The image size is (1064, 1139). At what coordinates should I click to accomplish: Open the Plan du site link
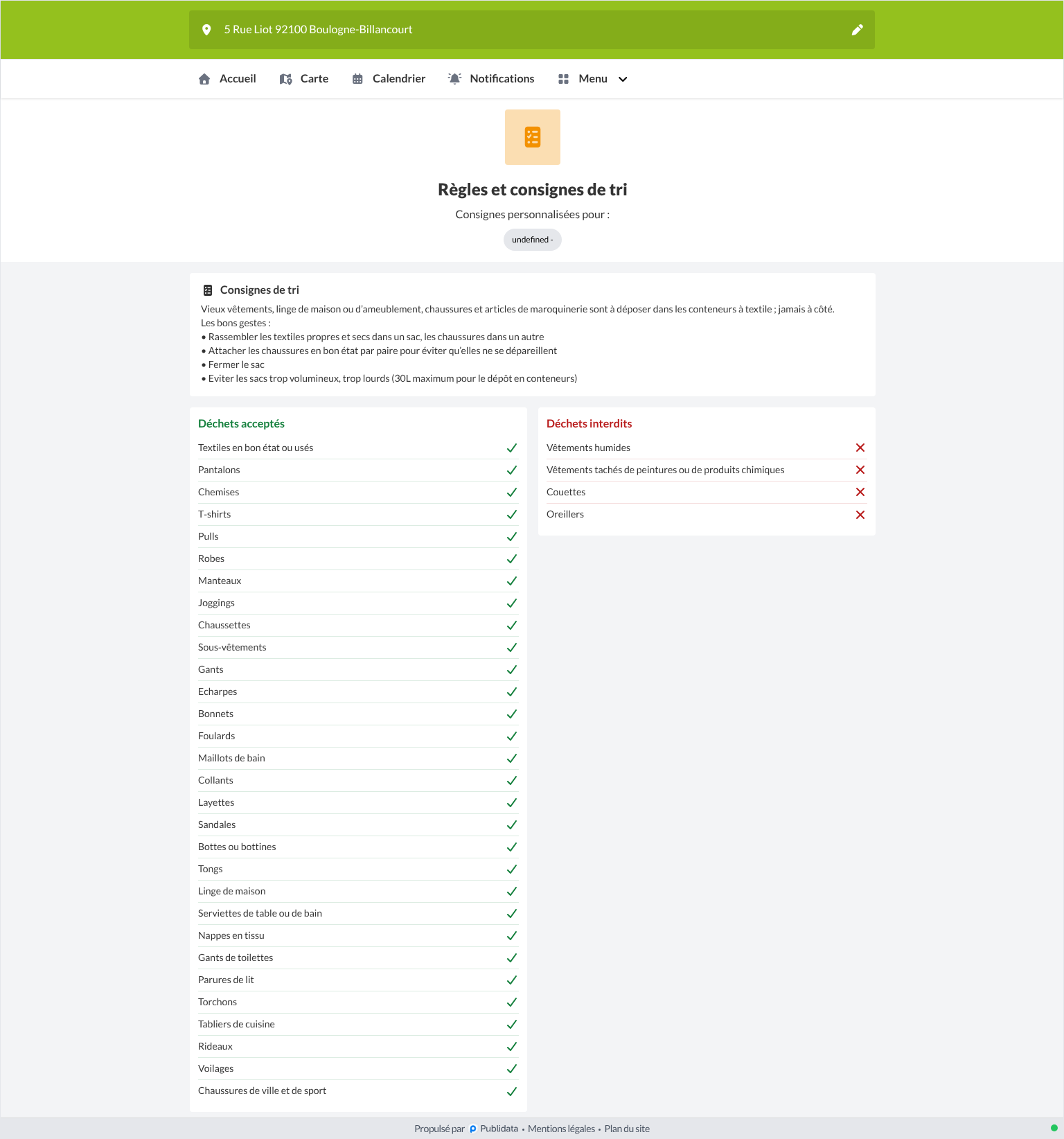(627, 1129)
